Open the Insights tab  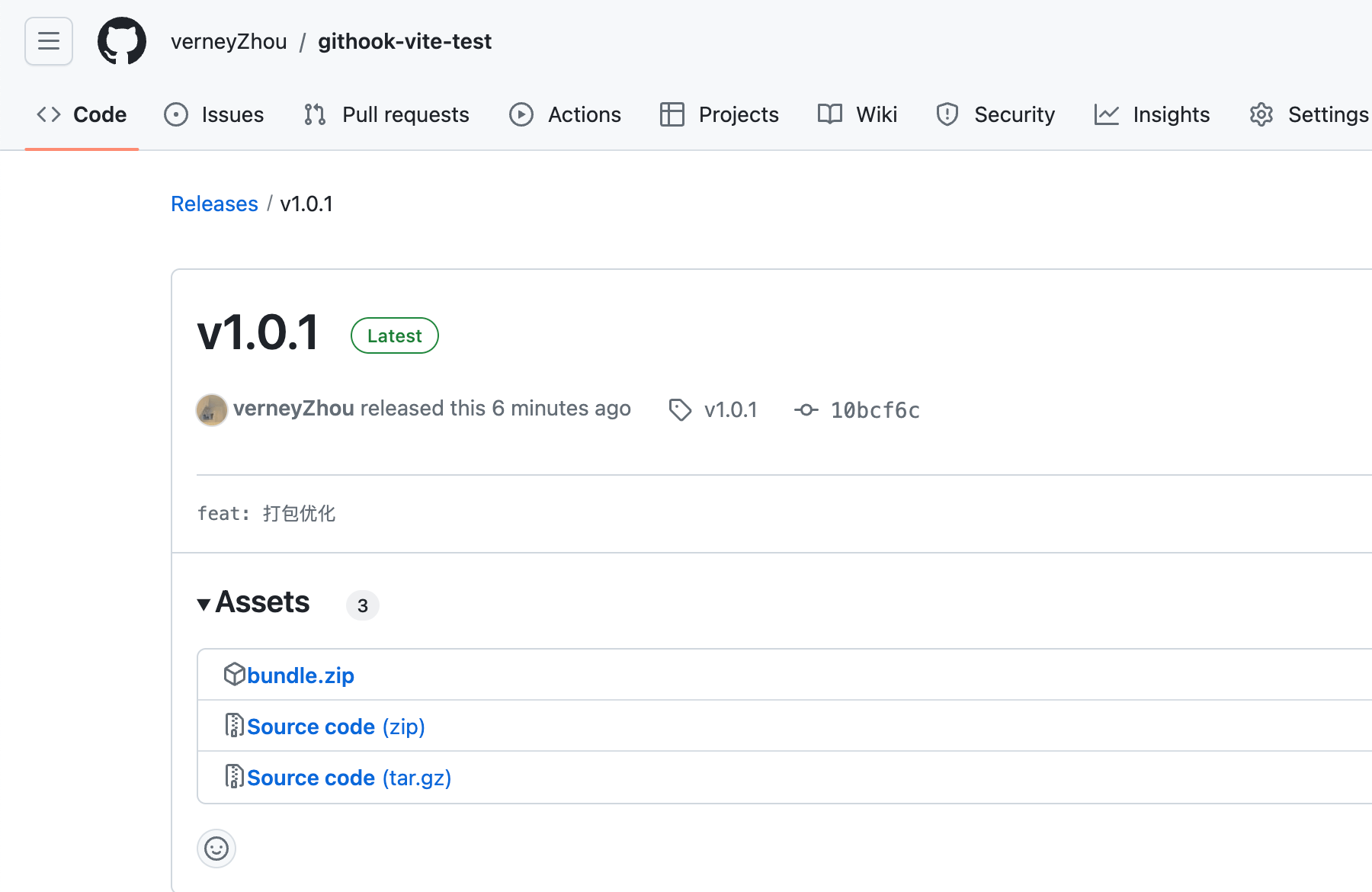pos(1152,114)
